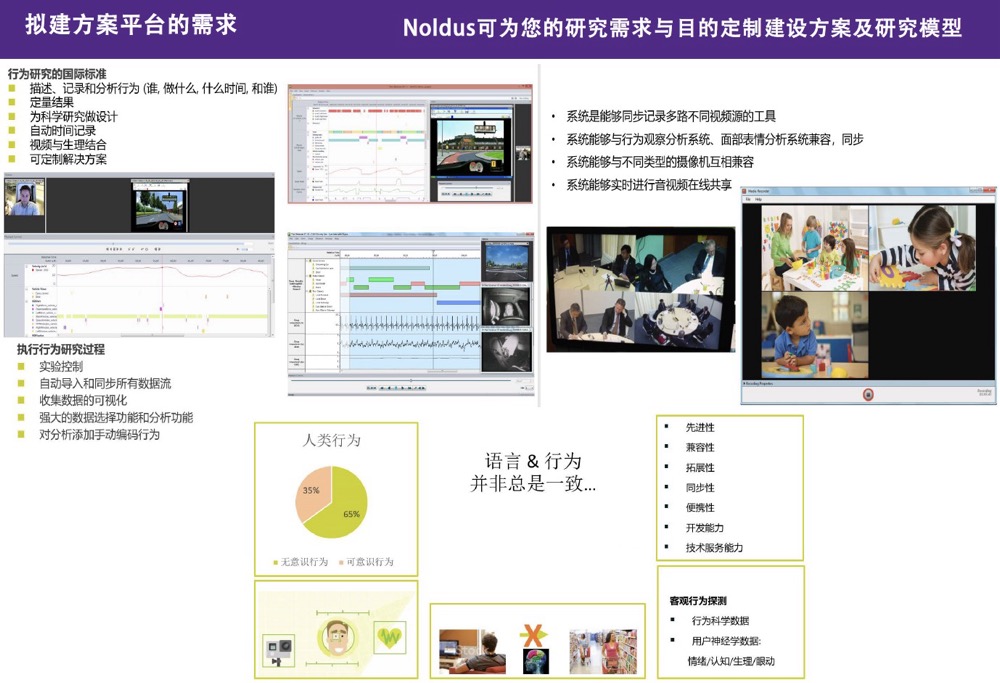Image resolution: width=1000 pixels, height=683 pixels.
Task: Click the infrared driver face camera view
Action: tap(506, 307)
